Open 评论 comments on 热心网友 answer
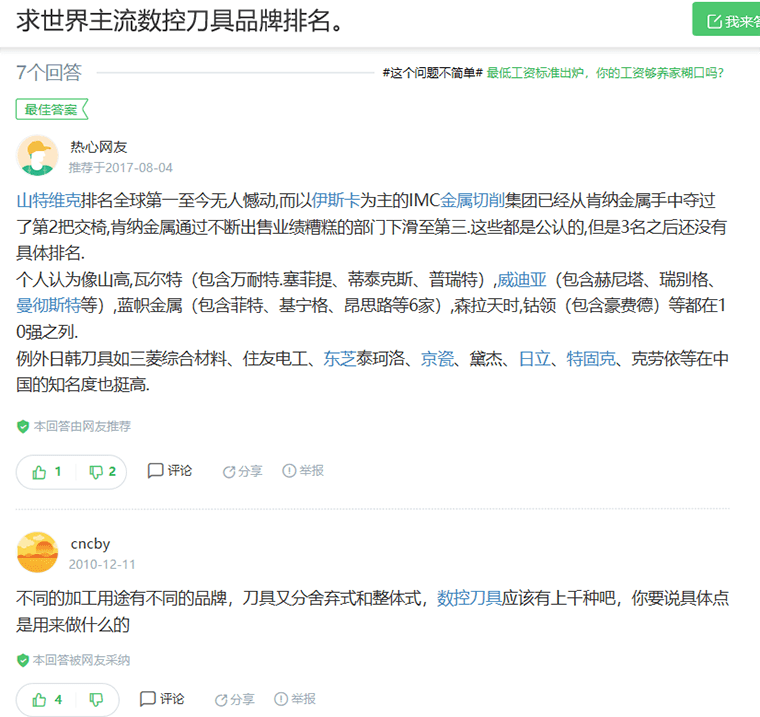This screenshot has width=760, height=717. point(170,471)
